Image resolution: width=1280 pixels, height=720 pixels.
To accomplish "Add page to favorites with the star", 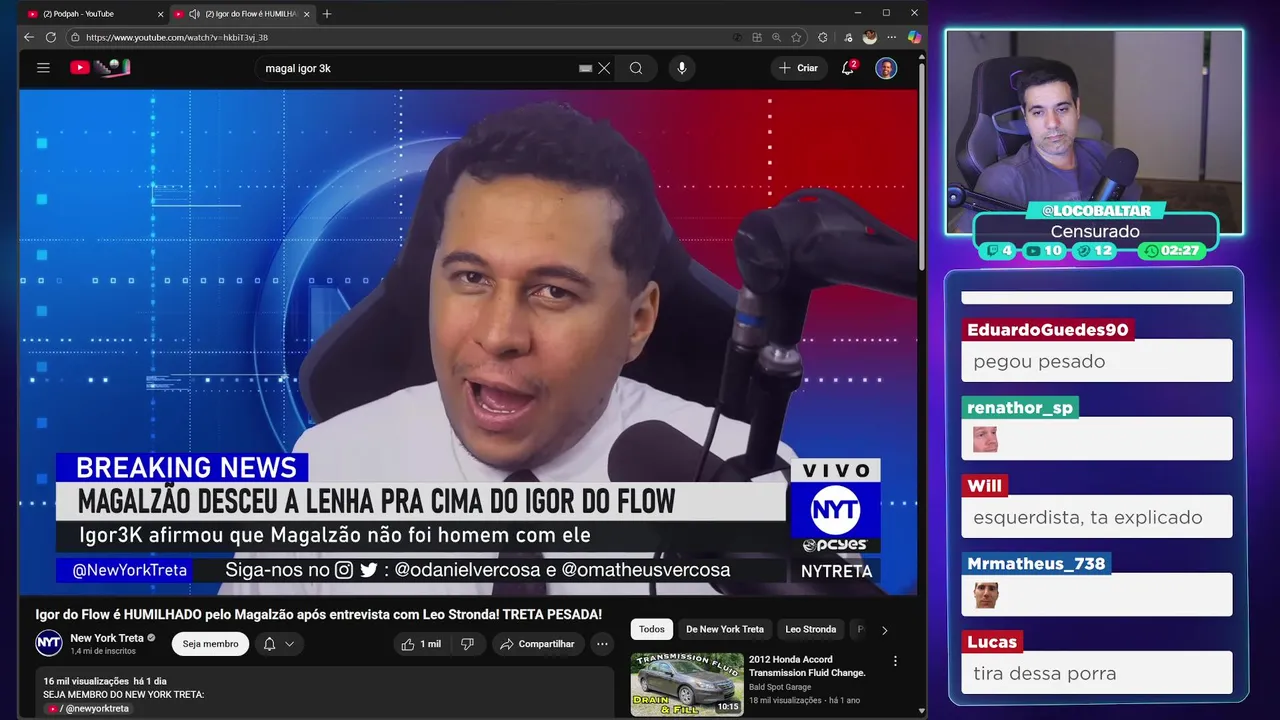I will tap(796, 37).
